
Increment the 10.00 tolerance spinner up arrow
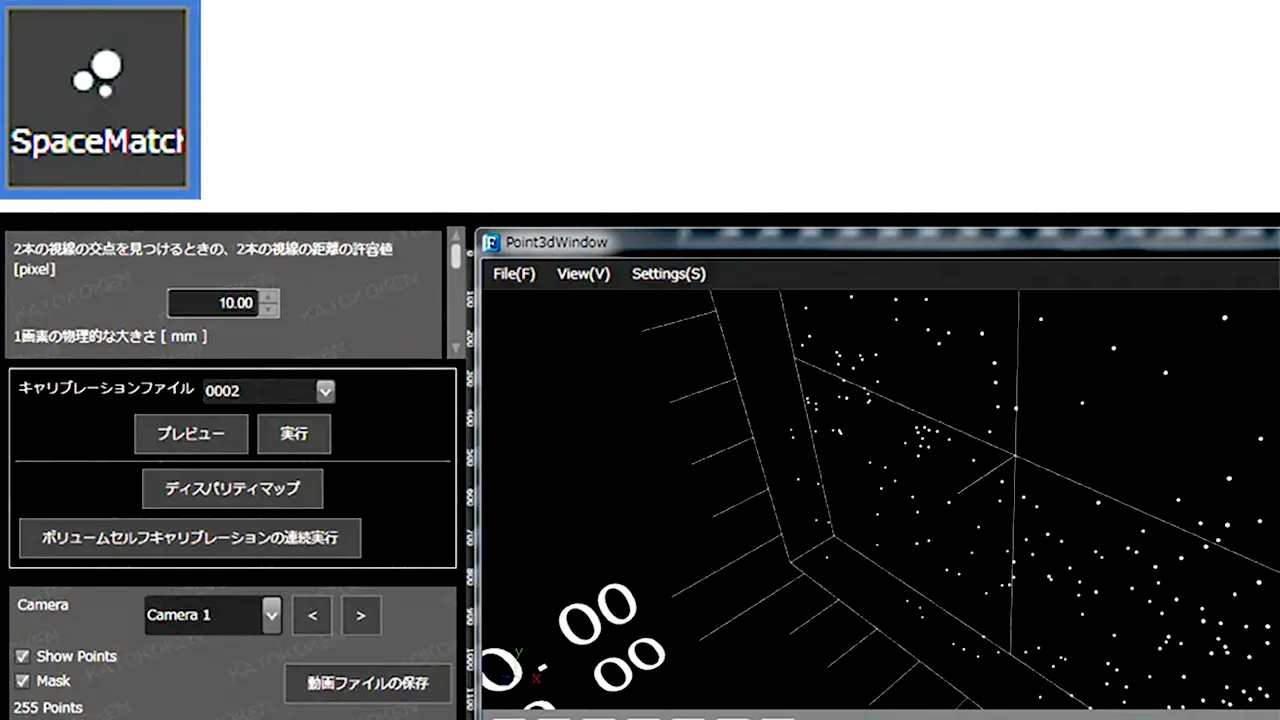pyautogui.click(x=269, y=296)
